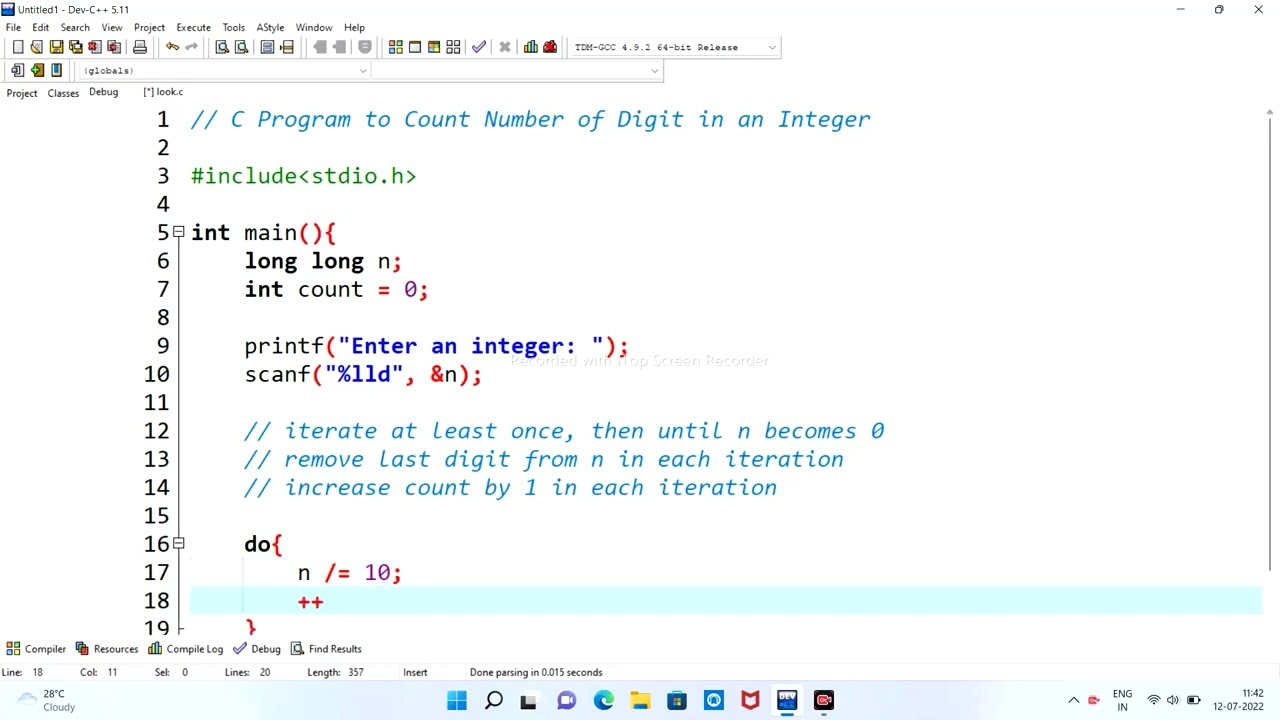Click the Close All toolbar icon
This screenshot has width=1280, height=720.
click(114, 47)
